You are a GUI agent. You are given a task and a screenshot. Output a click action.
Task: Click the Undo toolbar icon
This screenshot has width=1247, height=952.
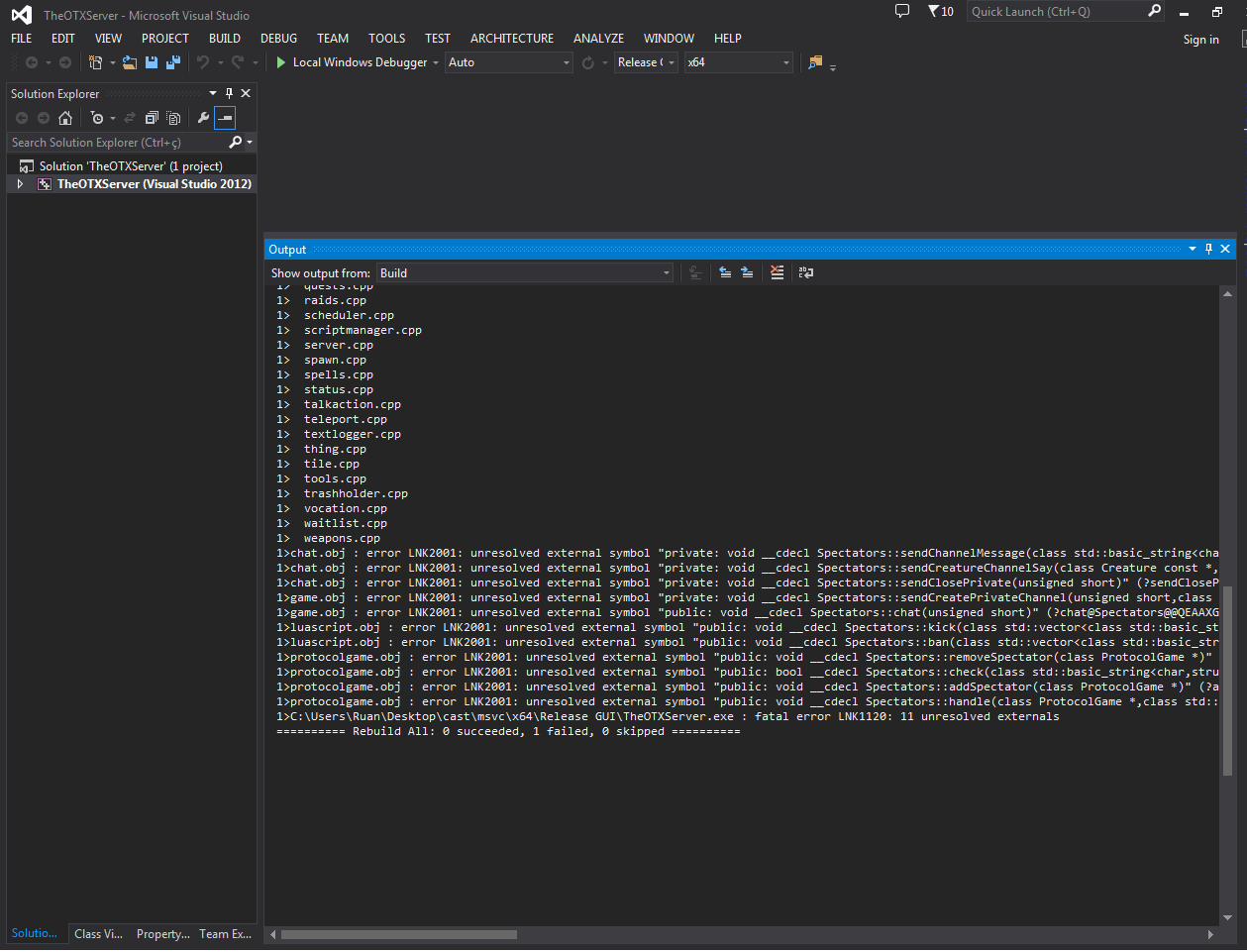(x=203, y=62)
